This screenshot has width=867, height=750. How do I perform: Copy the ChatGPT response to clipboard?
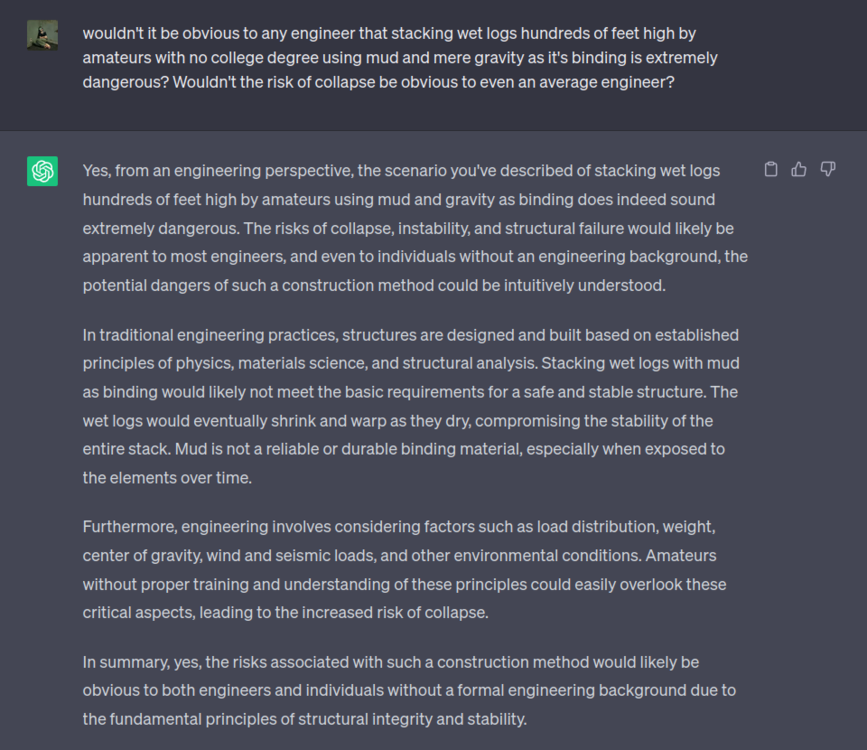tap(770, 170)
